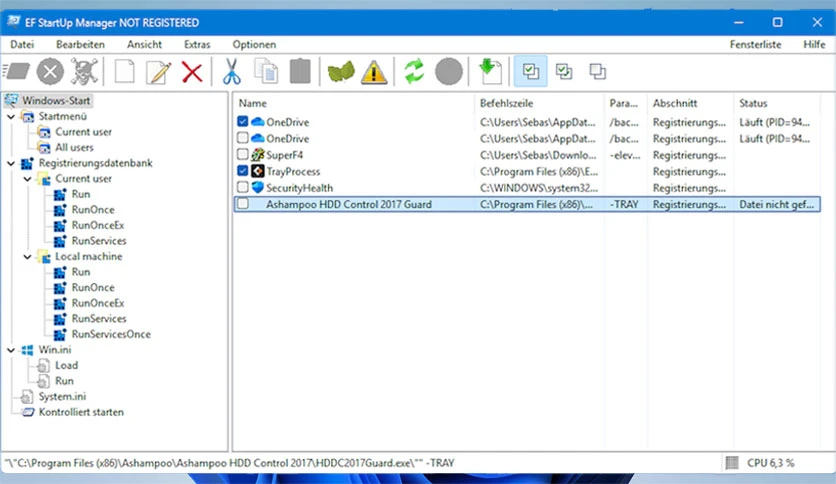836x484 pixels.
Task: Click C:\WINDOWS\system32... command line cell
Action: (x=539, y=188)
